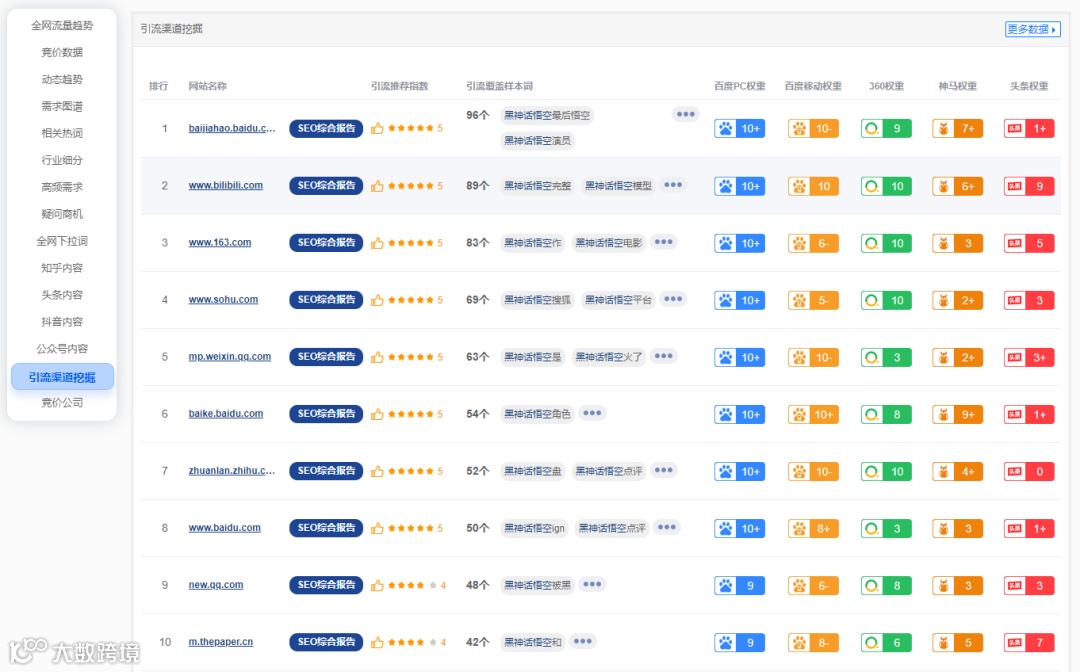Open 抖音内容 in sidebar
The image size is (1080, 672).
(x=62, y=322)
